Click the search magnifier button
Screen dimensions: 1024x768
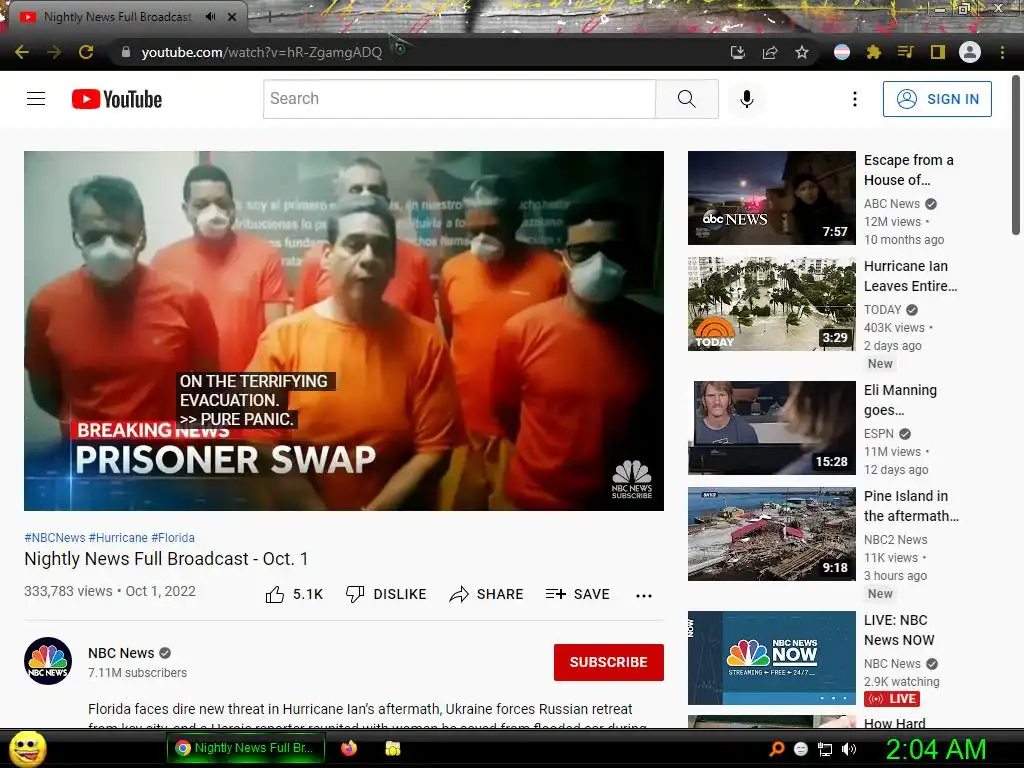coord(686,99)
